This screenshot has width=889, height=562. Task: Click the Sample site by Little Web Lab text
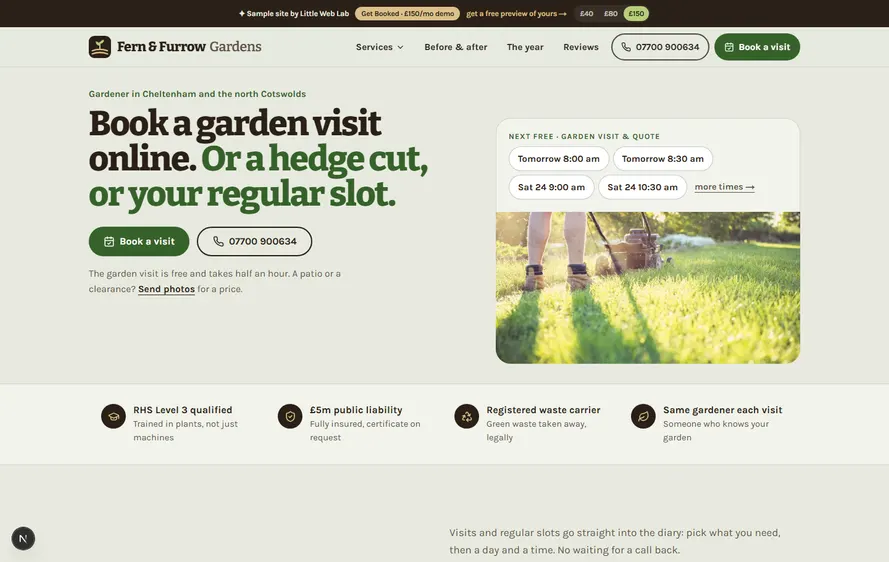[298, 14]
